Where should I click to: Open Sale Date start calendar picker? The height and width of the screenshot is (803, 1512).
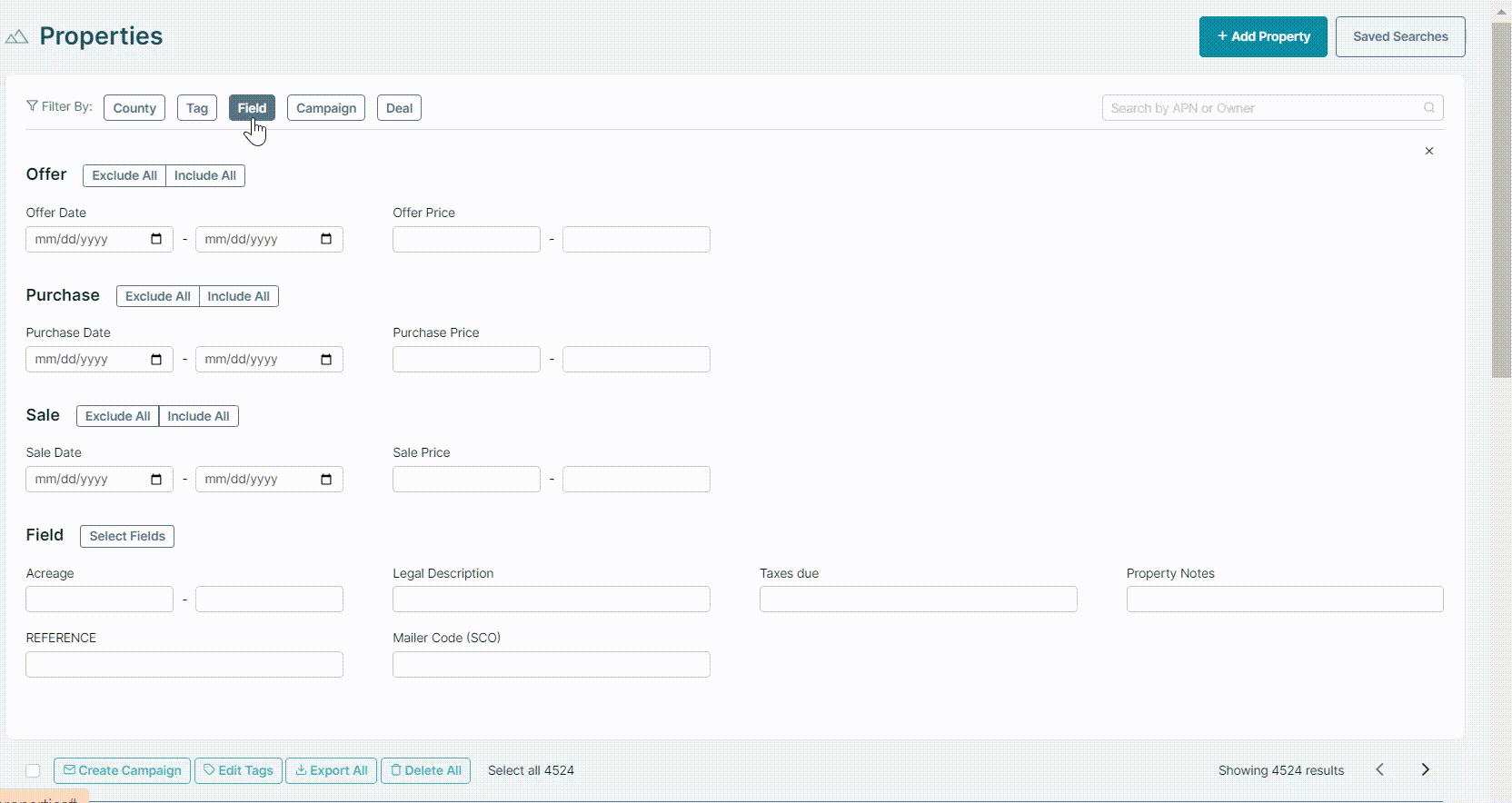pyautogui.click(x=156, y=479)
